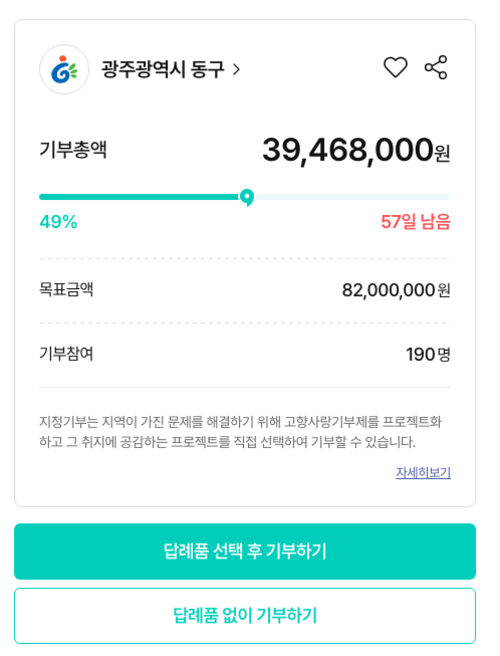500x656 pixels.
Task: Click the 190명 participant count
Action: click(x=428, y=355)
